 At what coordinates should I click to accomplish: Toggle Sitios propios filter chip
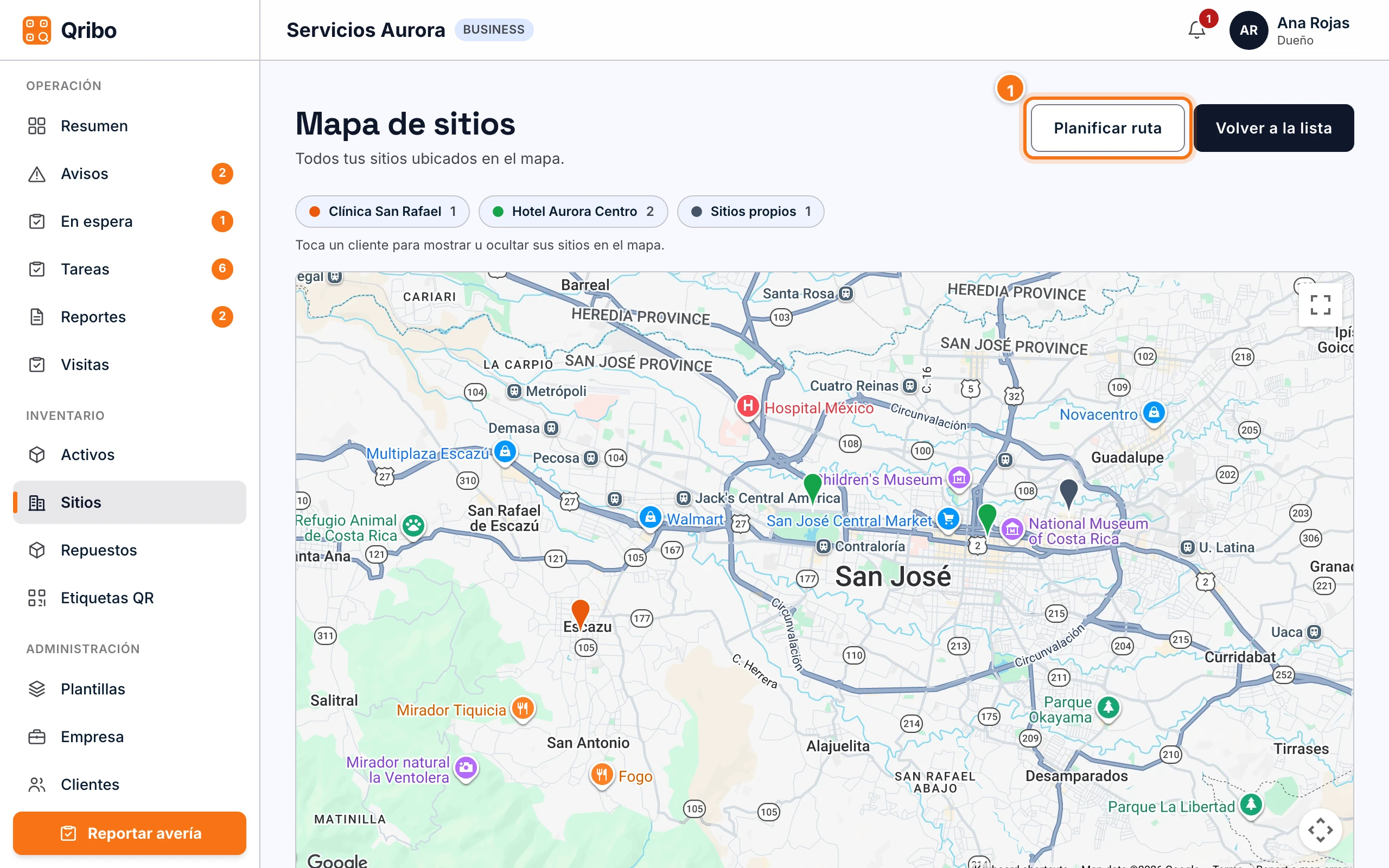click(x=750, y=211)
